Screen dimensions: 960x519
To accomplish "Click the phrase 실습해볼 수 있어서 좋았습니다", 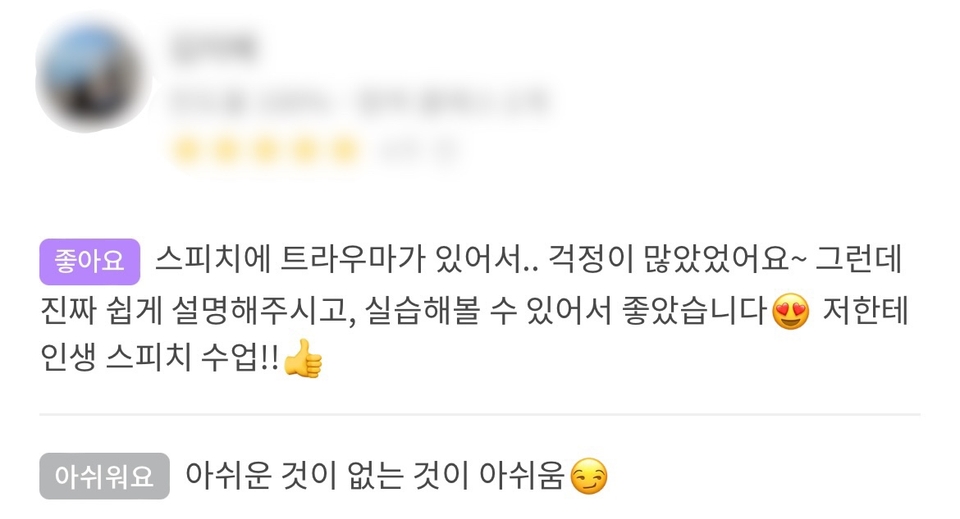I will pyautogui.click(x=567, y=312).
